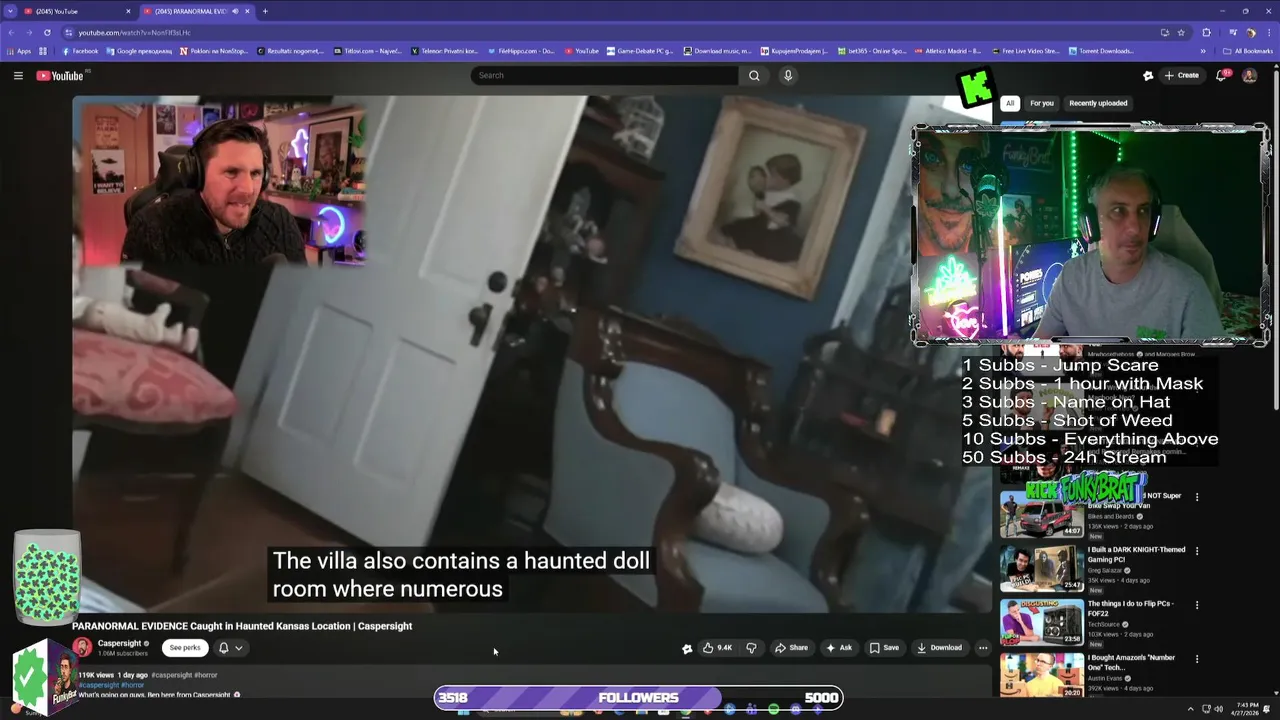
Task: Click the Caspersight channel avatar
Action: click(82, 648)
